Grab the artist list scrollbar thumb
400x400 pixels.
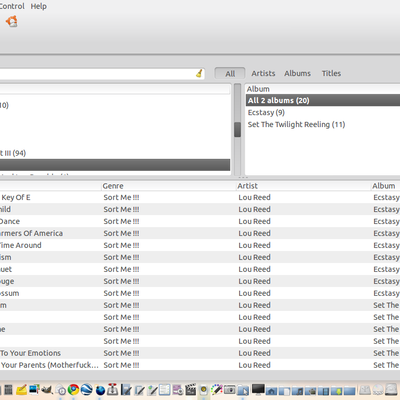click(x=237, y=129)
